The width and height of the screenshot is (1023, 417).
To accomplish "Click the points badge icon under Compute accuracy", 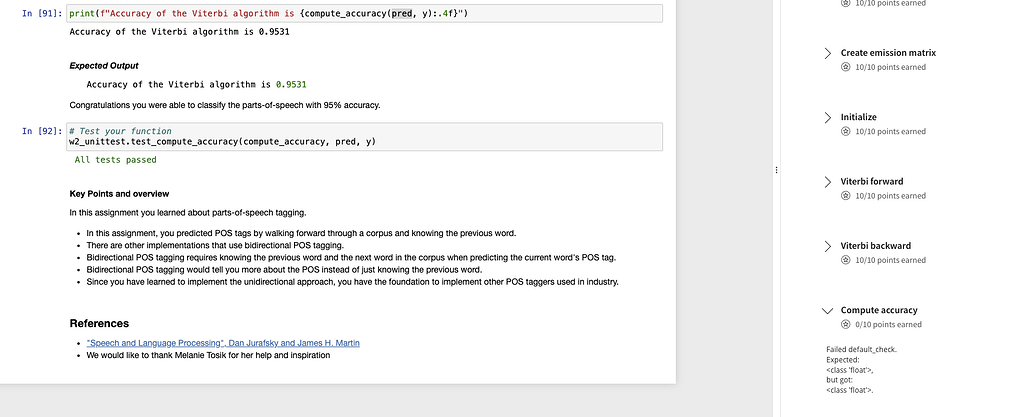I will (846, 324).
